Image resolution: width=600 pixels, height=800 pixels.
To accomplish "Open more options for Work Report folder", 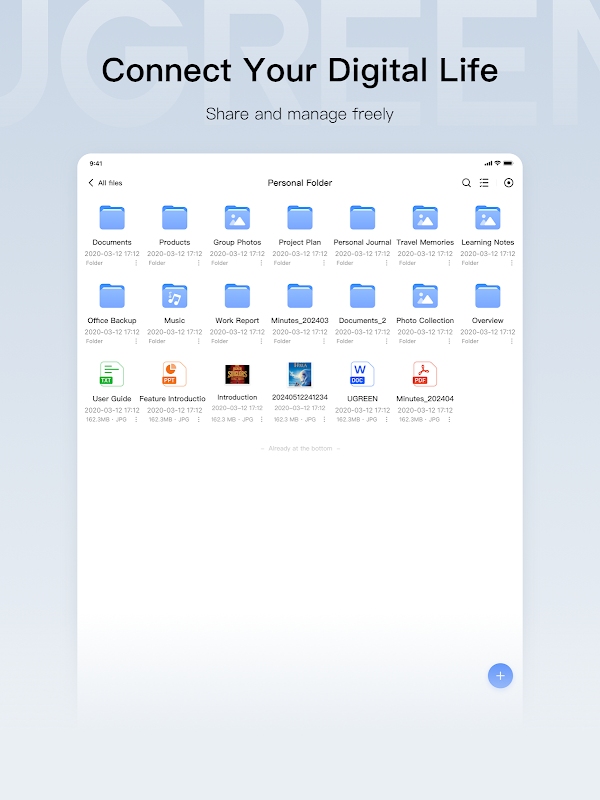I will pos(261,341).
